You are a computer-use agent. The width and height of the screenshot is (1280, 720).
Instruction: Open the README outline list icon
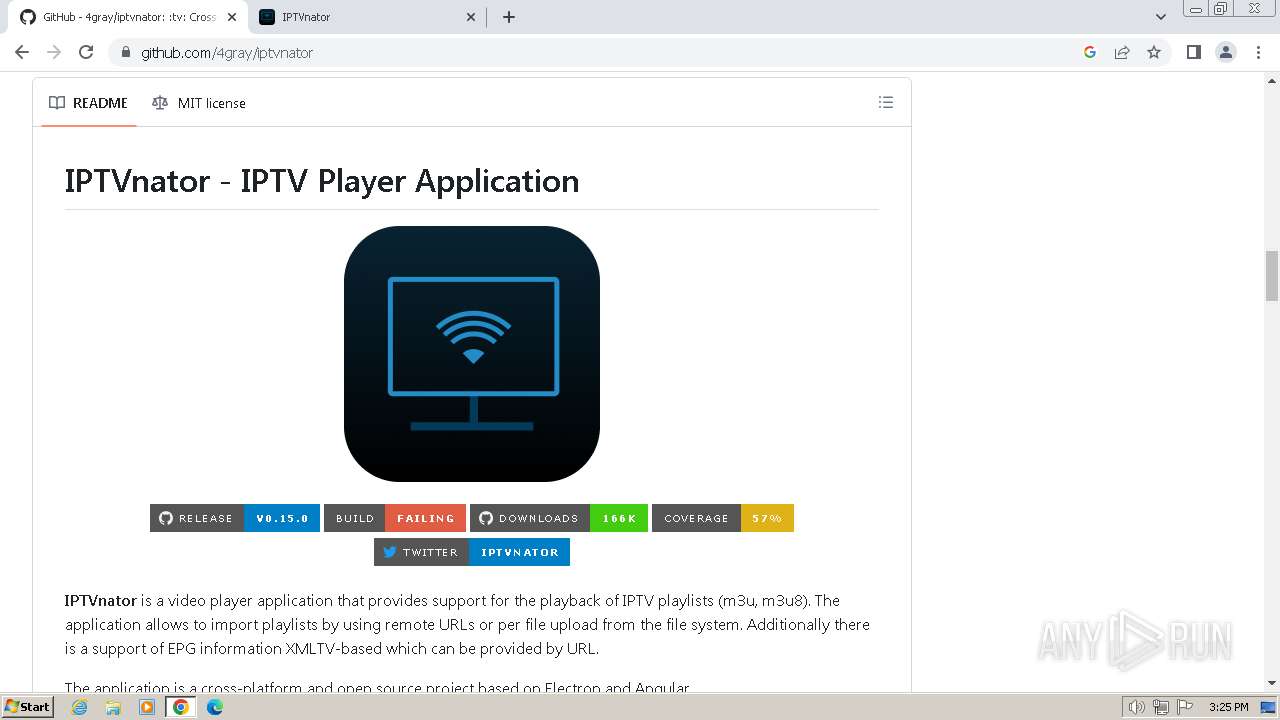point(886,102)
